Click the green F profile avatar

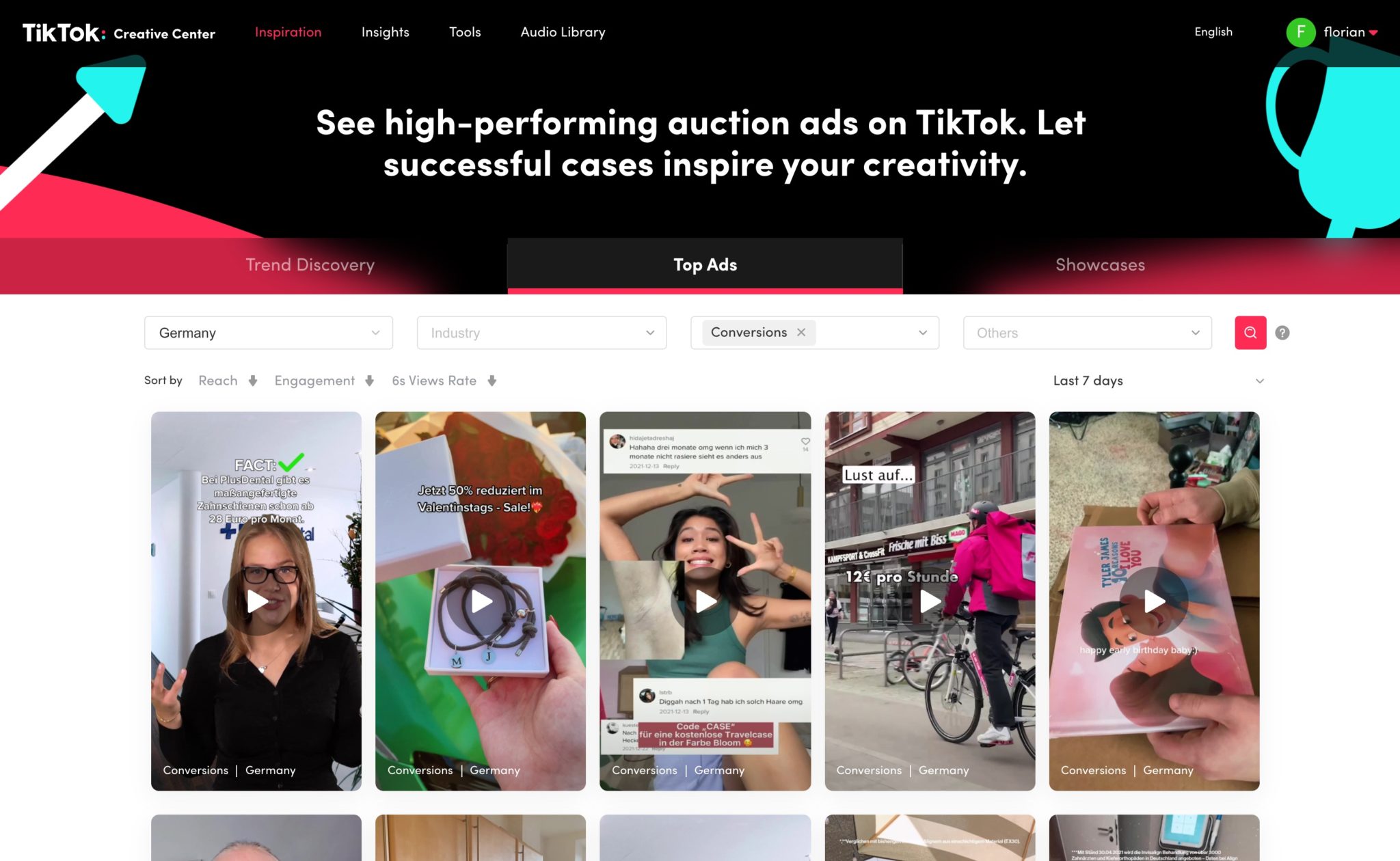coord(1300,32)
